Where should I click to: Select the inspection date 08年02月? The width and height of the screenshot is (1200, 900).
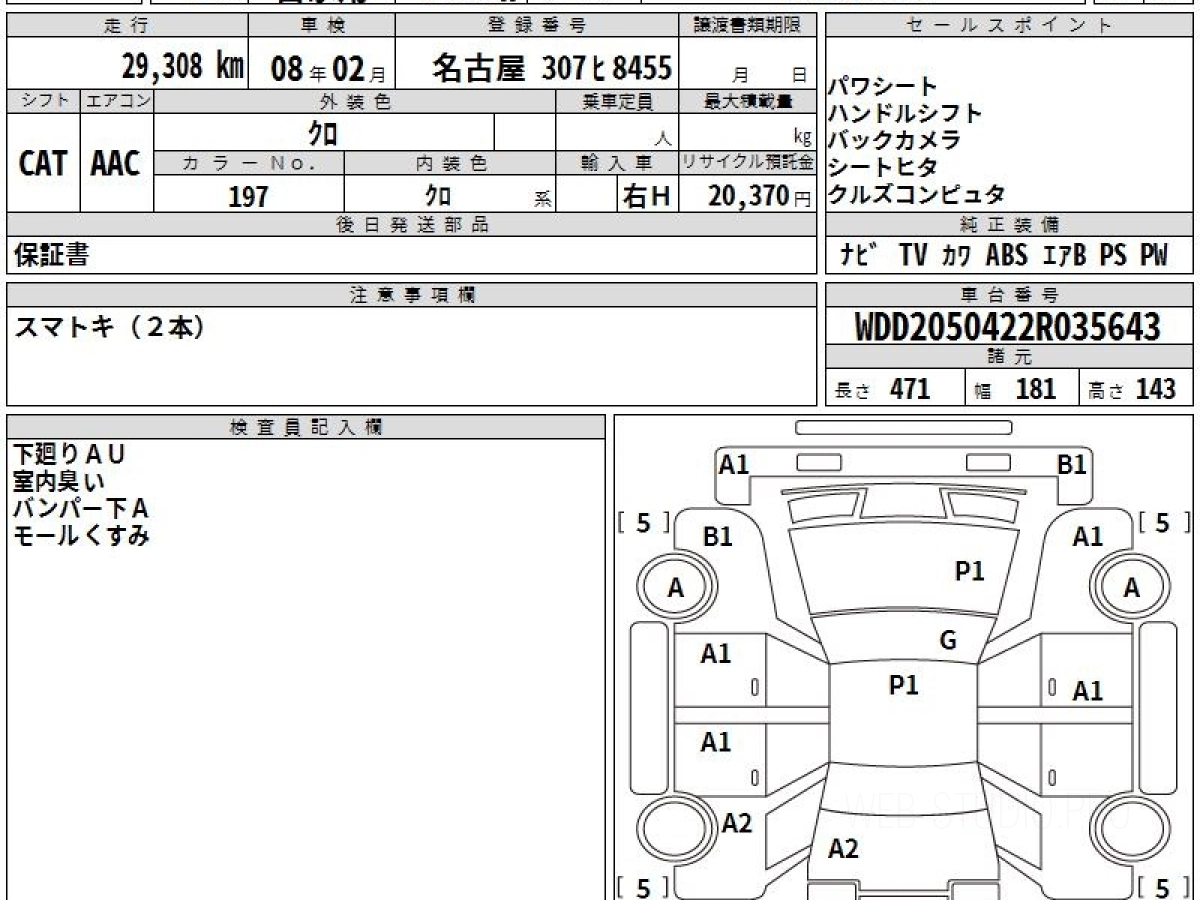[x=329, y=68]
